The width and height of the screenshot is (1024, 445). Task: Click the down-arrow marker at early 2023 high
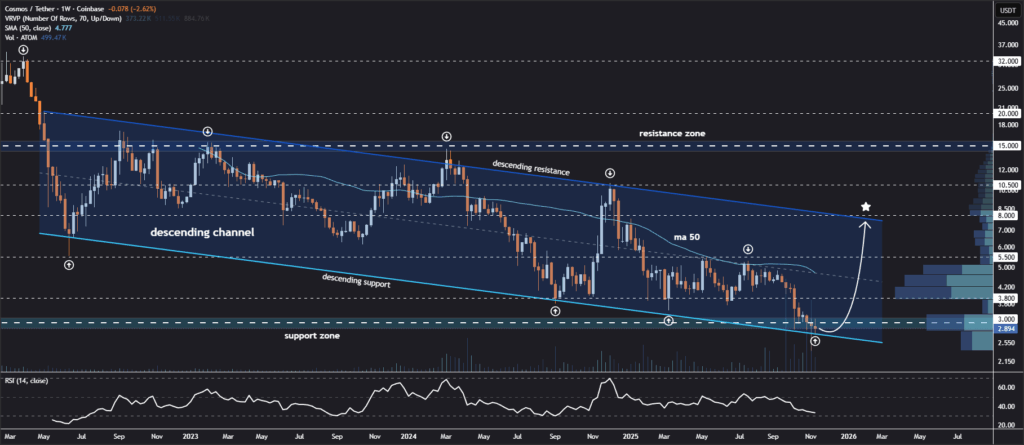click(x=207, y=132)
